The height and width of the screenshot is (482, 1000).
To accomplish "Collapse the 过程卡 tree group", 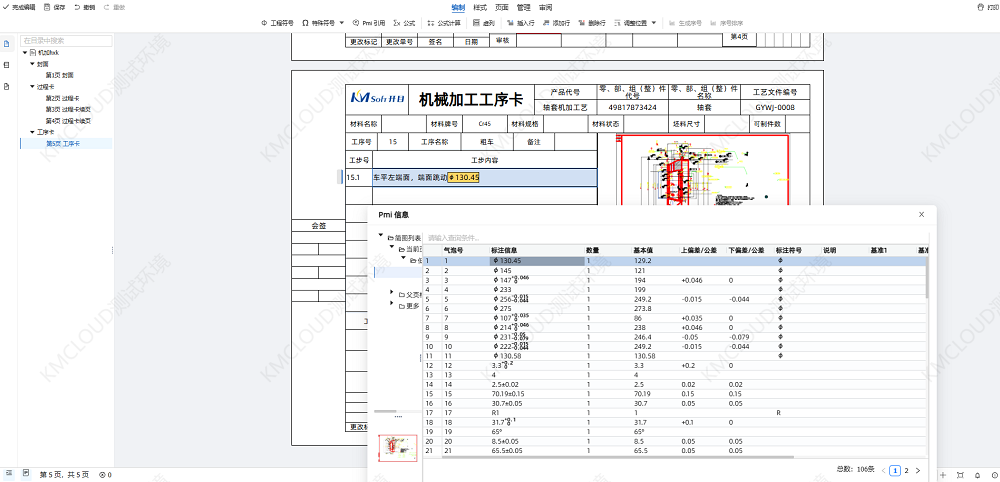I will pos(33,87).
